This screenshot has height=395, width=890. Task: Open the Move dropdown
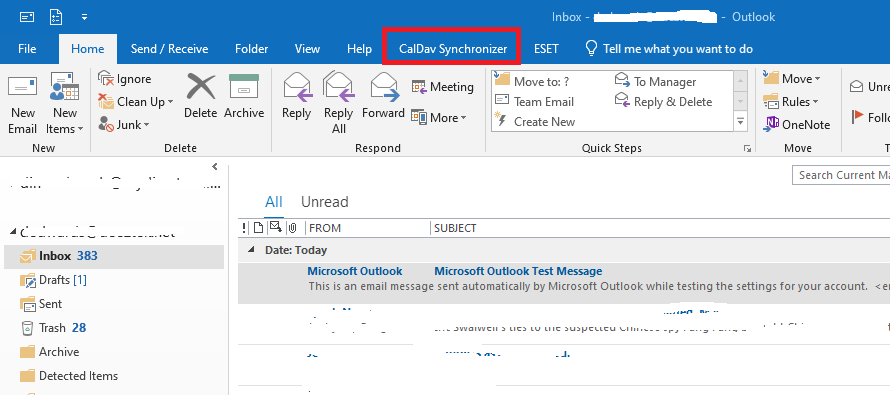(792, 79)
